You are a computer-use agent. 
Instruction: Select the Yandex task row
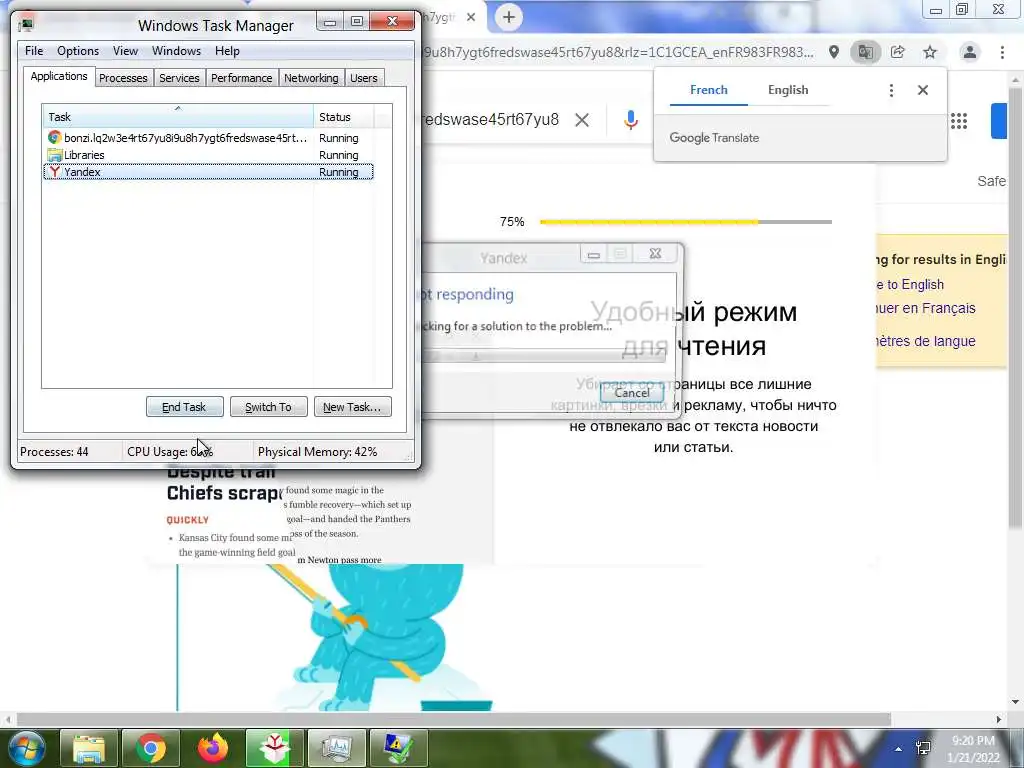[208, 172]
